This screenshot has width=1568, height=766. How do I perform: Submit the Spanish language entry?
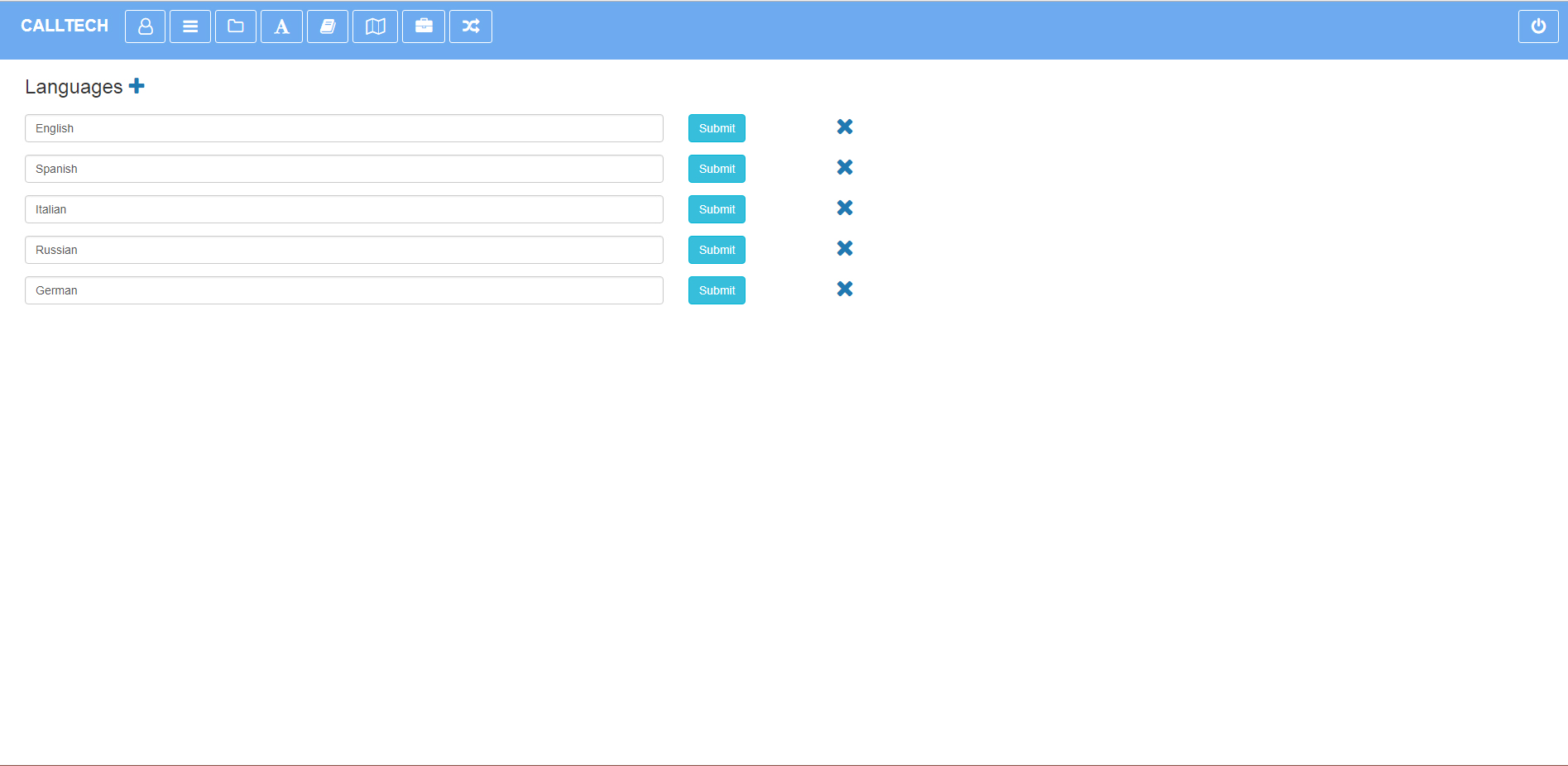pyautogui.click(x=717, y=169)
